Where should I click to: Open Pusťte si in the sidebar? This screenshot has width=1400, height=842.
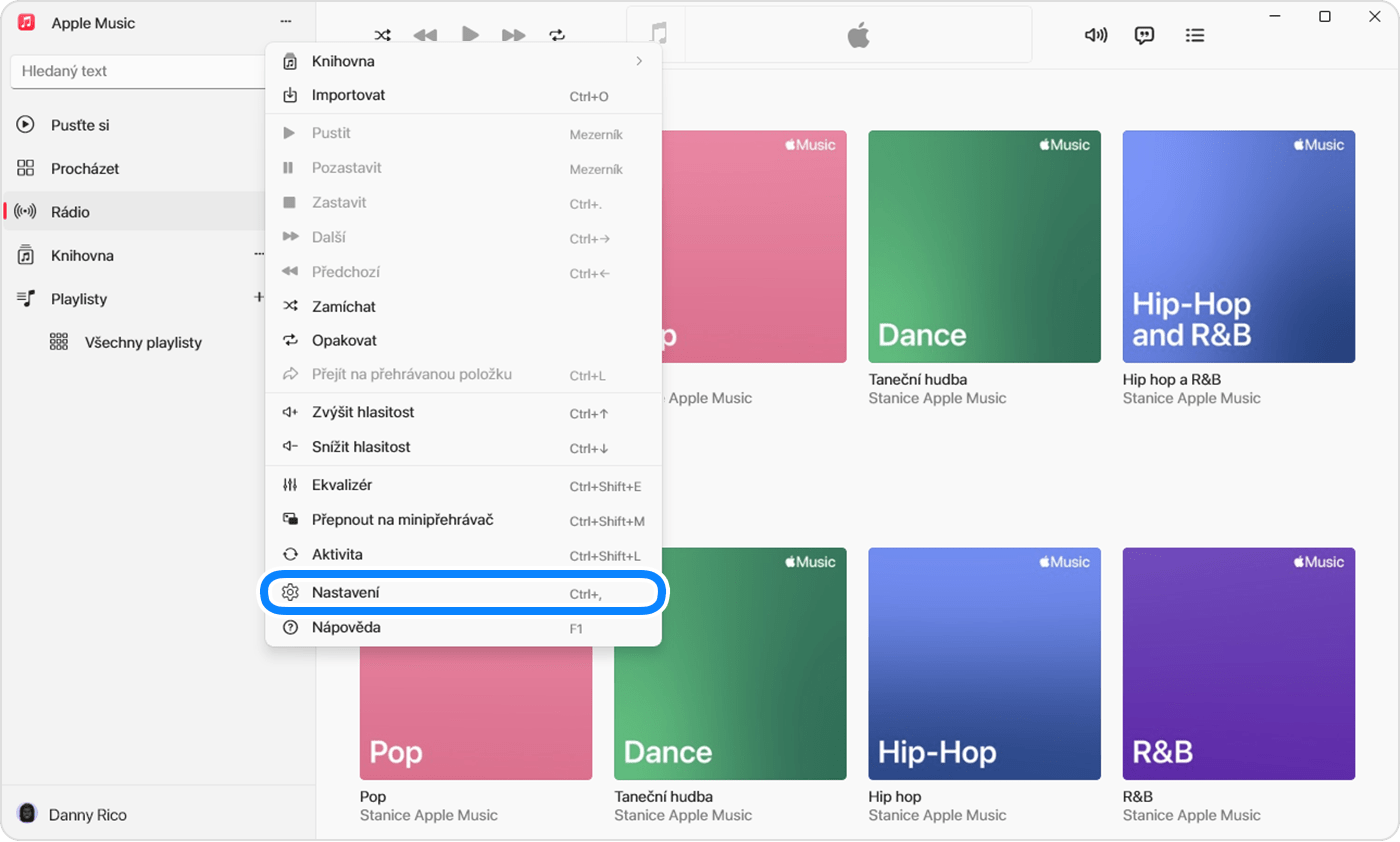[x=134, y=125]
